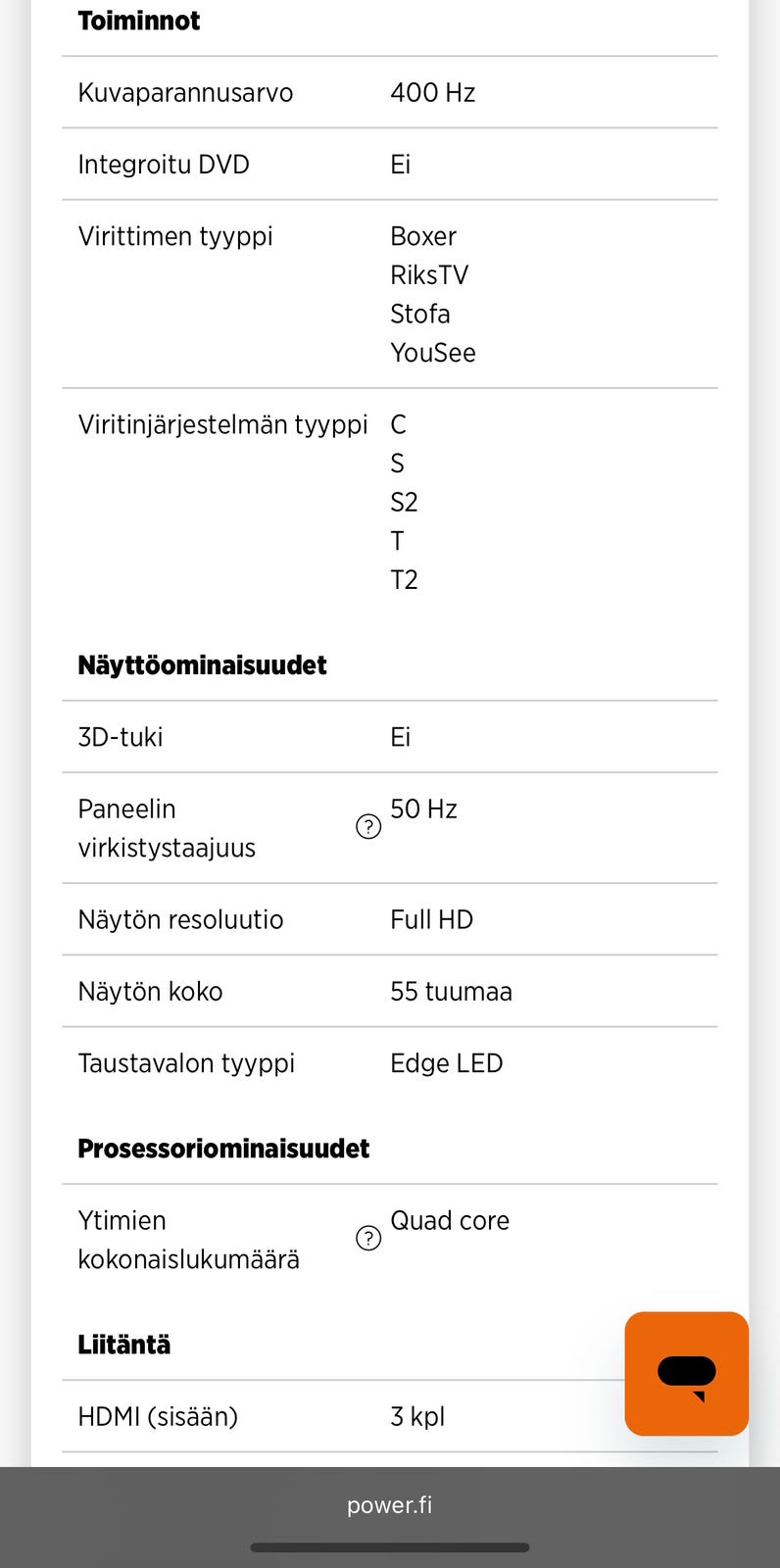The width and height of the screenshot is (780, 1568).
Task: Open the orange chat bubble
Action: (686, 1373)
